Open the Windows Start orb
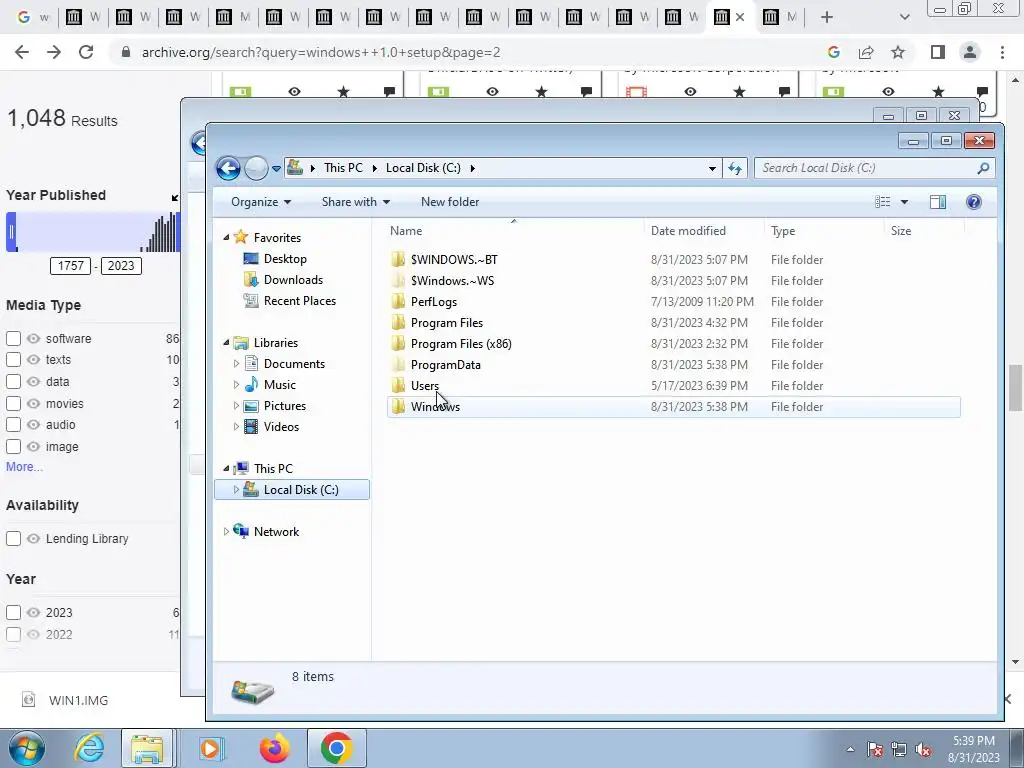 (27, 748)
